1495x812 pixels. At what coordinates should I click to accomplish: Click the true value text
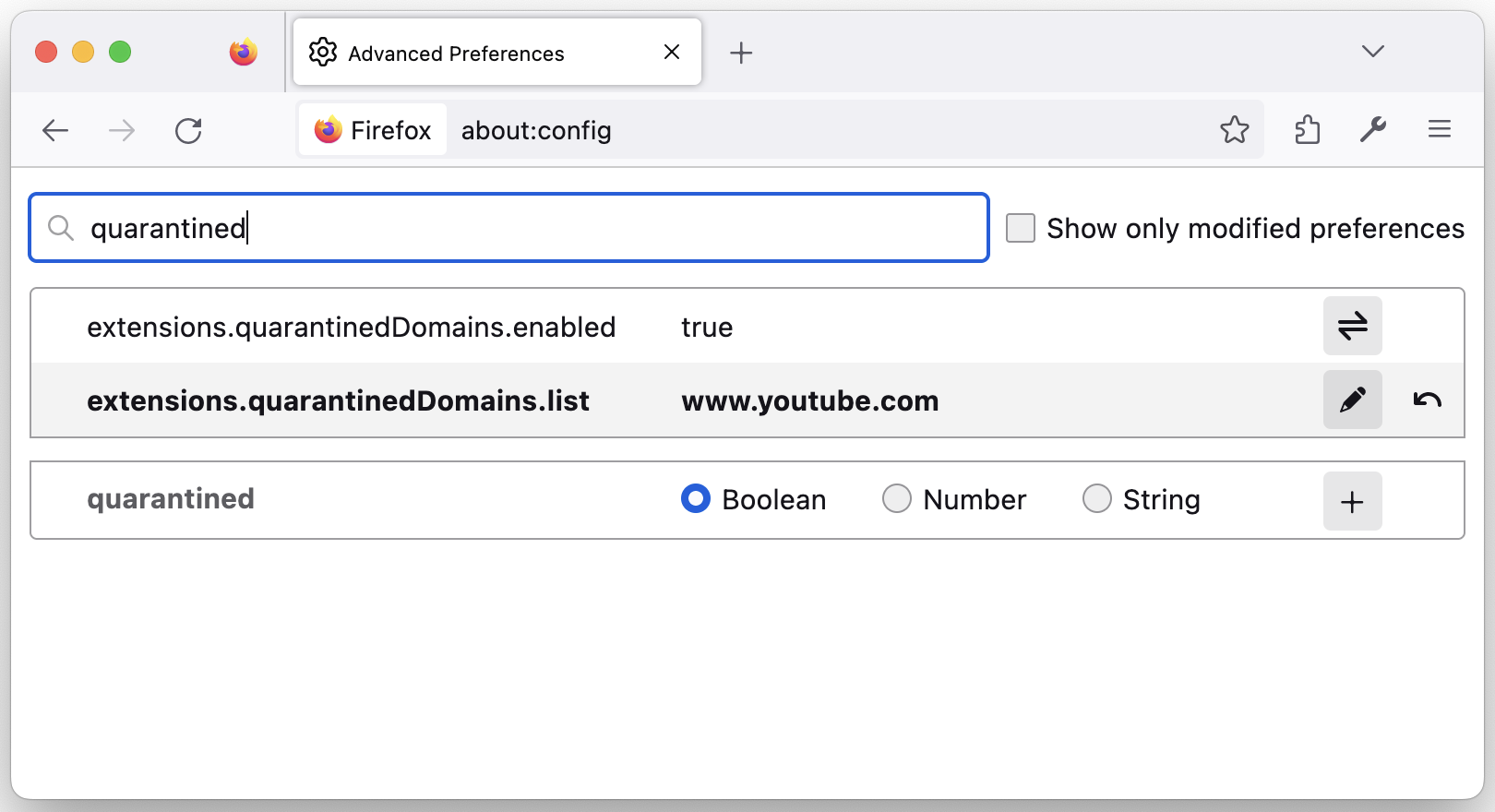(707, 328)
